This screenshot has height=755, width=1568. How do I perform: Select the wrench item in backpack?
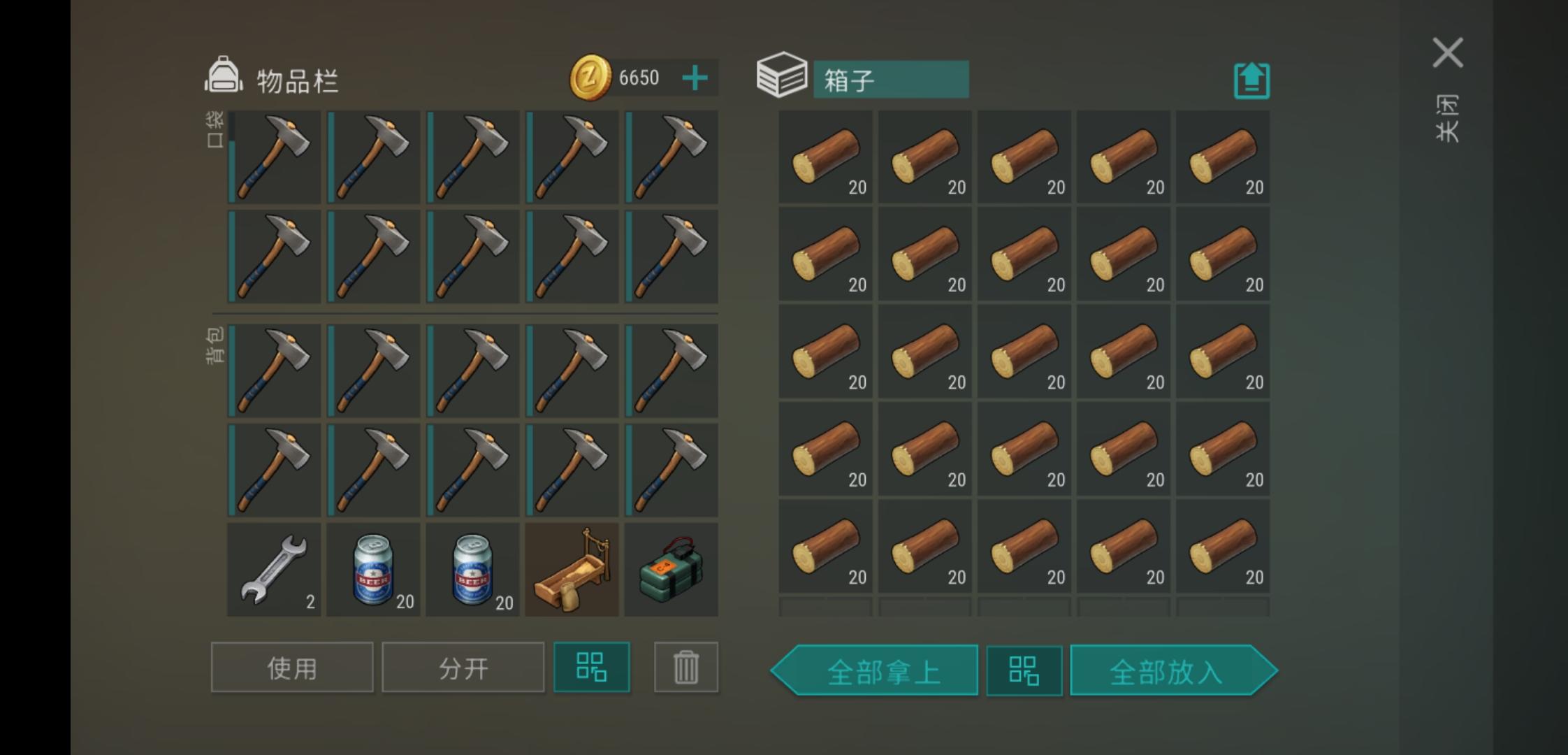pos(274,570)
